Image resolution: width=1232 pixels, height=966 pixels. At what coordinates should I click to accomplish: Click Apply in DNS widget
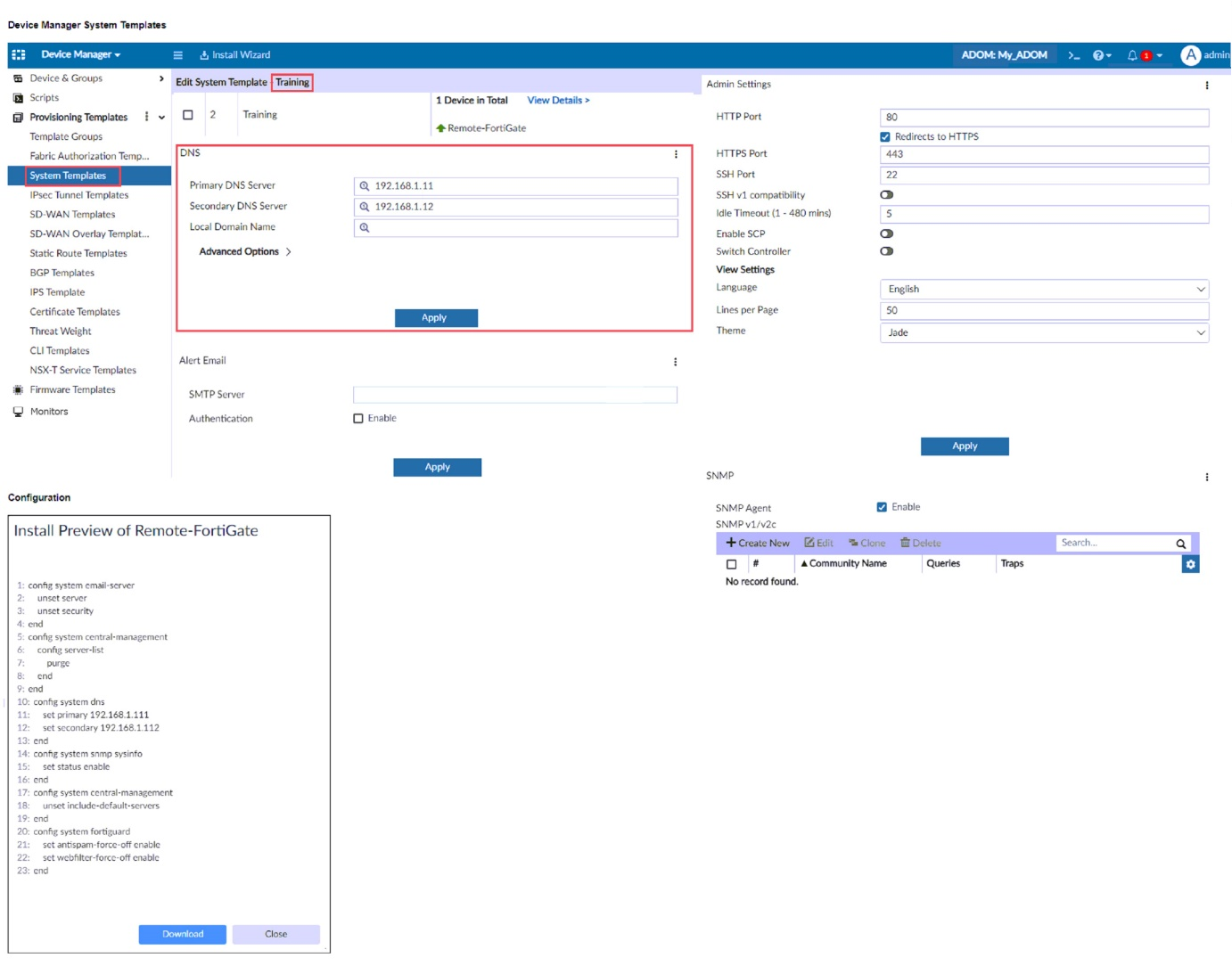(x=436, y=318)
